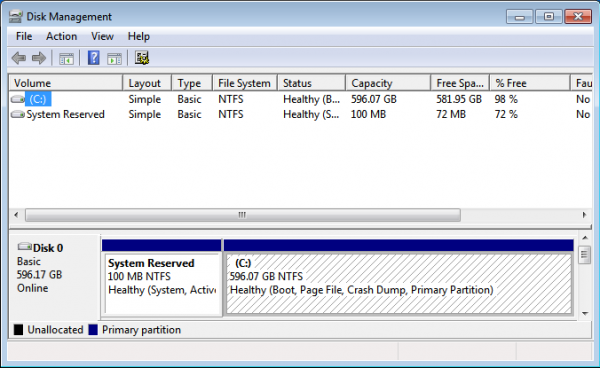
Task: Minimize the Disk Management window
Action: click(519, 17)
